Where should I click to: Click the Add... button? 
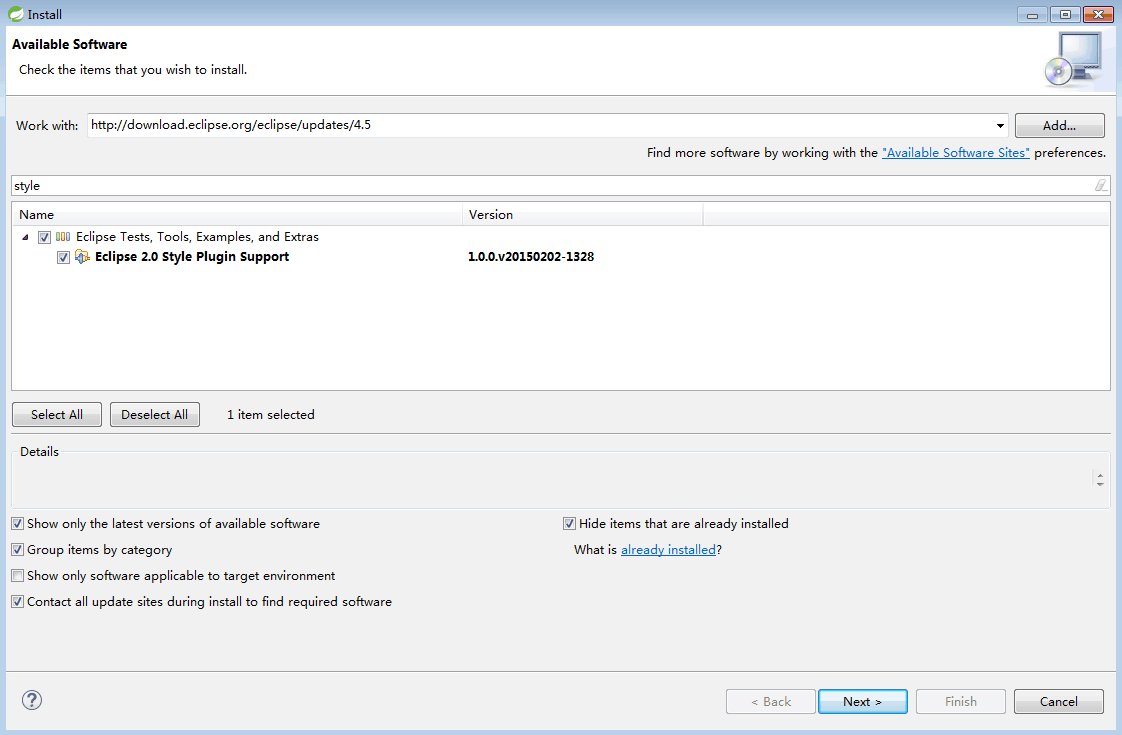click(1059, 125)
